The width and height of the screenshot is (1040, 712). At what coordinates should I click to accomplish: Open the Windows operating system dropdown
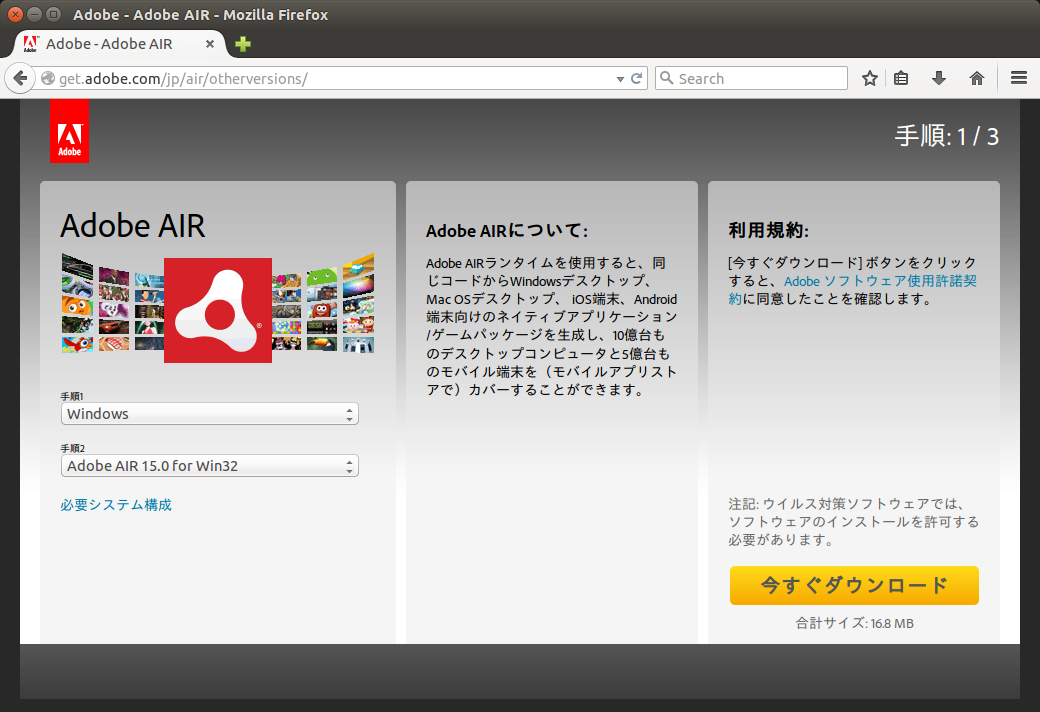click(210, 413)
